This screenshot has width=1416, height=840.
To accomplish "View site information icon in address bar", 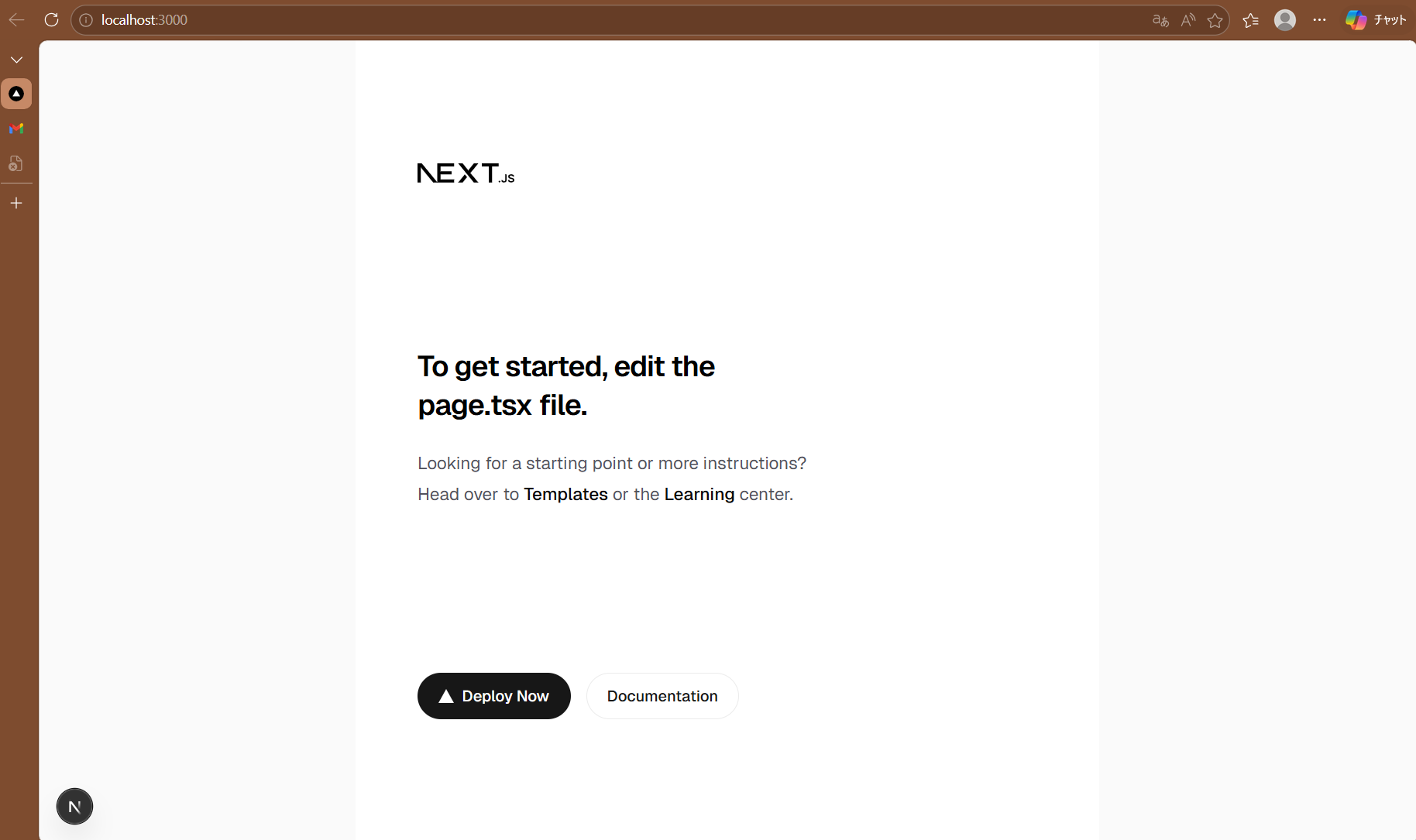I will pyautogui.click(x=86, y=20).
